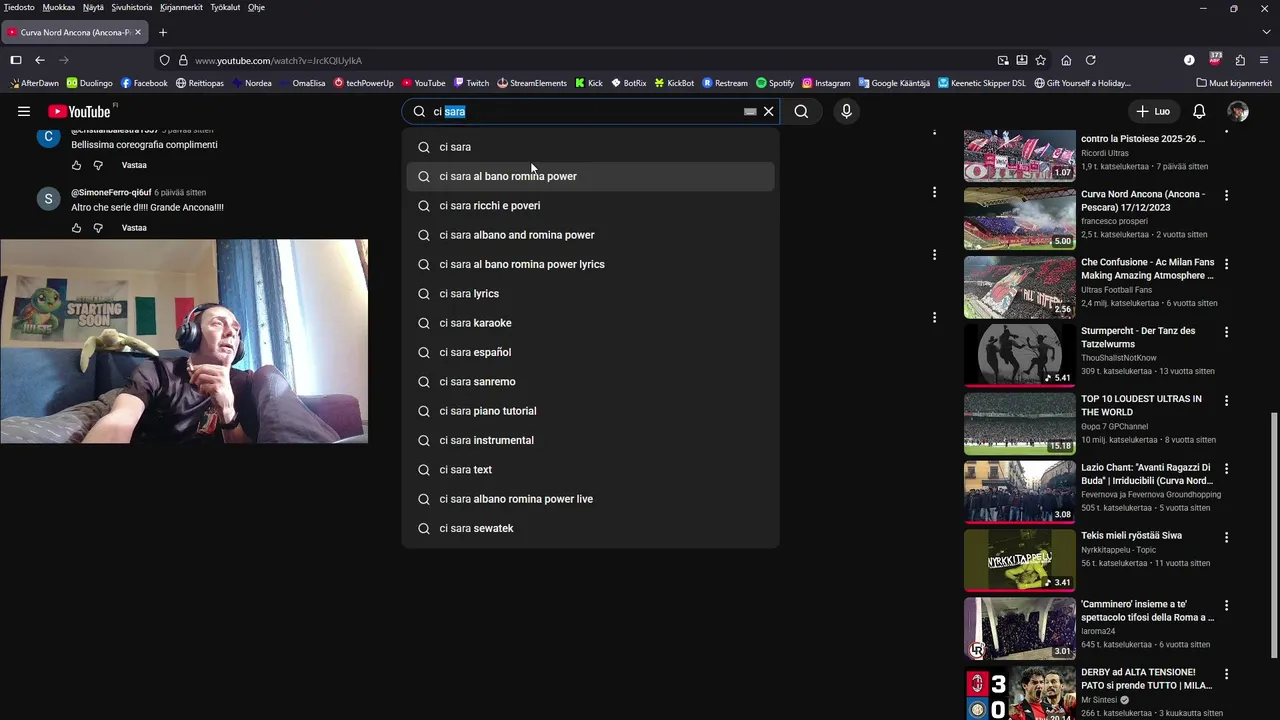1280x720 pixels.
Task: Click the page vertical scrollbar
Action: 1273,535
